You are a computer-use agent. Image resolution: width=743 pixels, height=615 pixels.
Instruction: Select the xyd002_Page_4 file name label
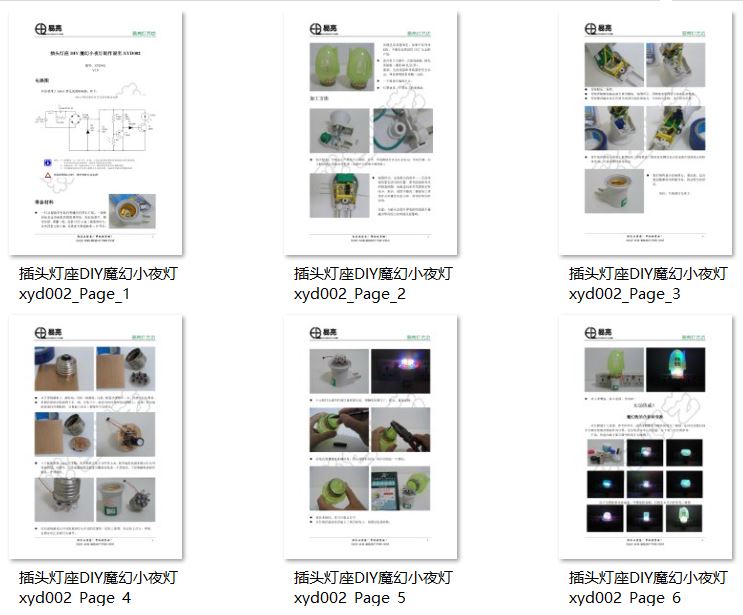tap(98, 588)
